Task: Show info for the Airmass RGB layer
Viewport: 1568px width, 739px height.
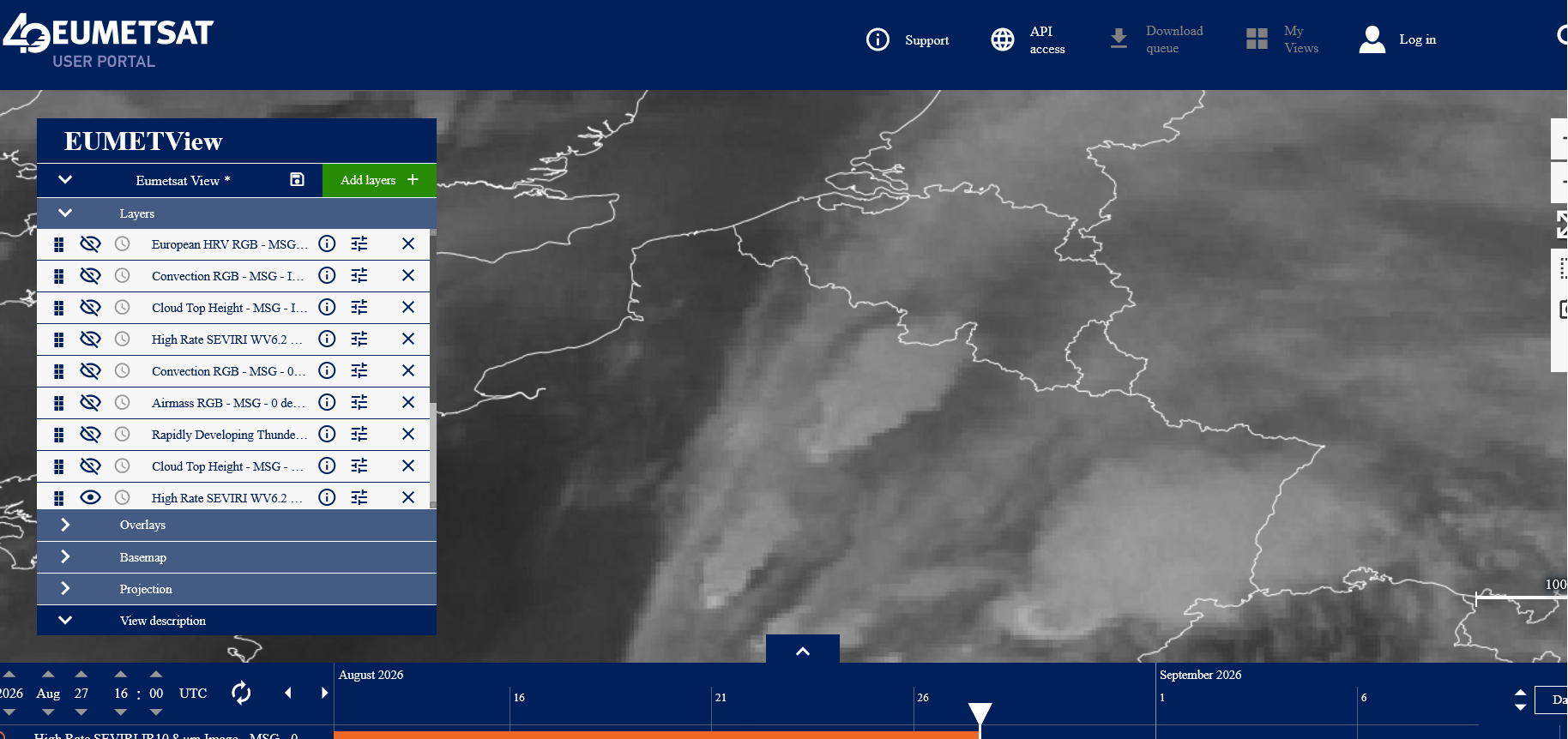Action: (x=327, y=402)
